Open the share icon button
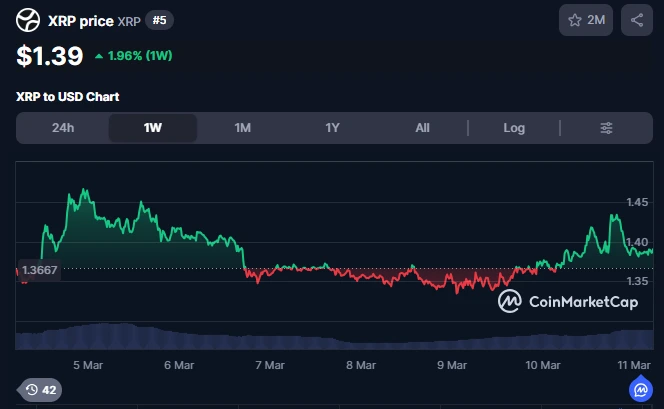The height and width of the screenshot is (409, 664). click(637, 20)
